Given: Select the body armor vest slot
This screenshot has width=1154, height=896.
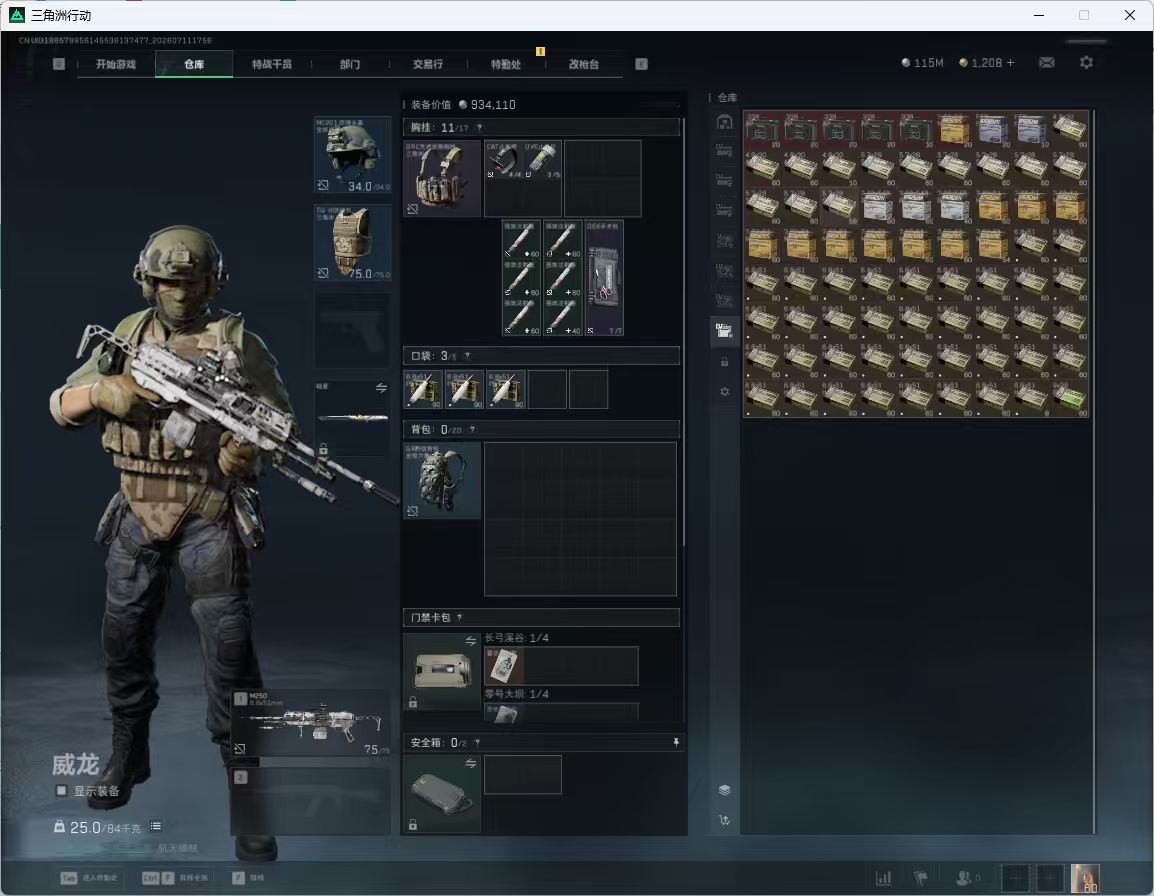Looking at the screenshot, I should 353,243.
